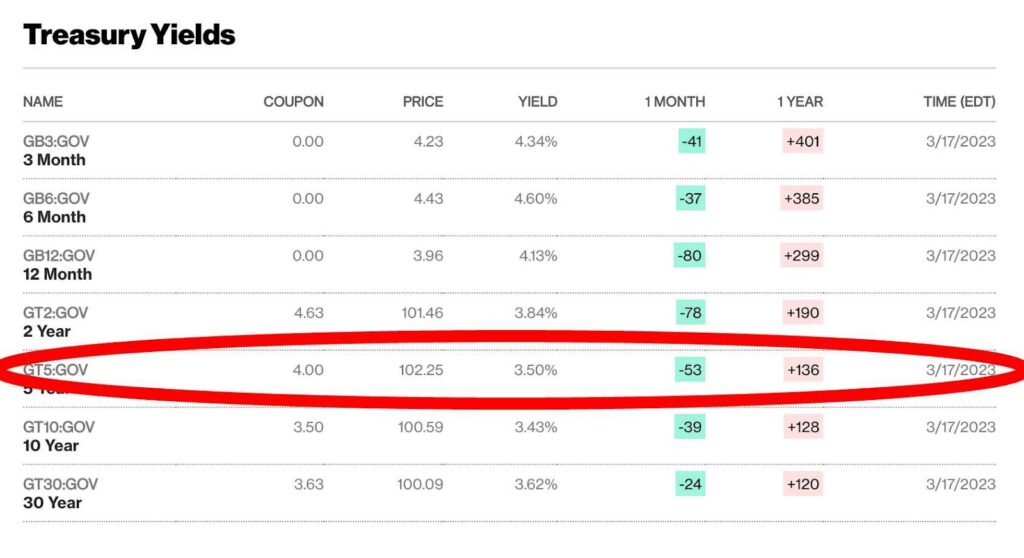Click the red +120 change badge
1024x558 pixels.
802,484
